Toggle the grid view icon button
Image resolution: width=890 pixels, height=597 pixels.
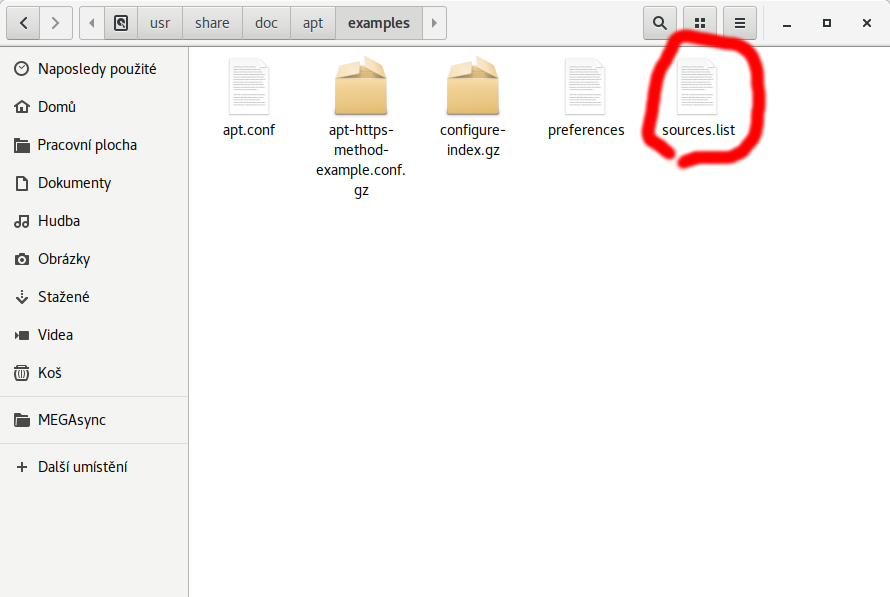[700, 23]
